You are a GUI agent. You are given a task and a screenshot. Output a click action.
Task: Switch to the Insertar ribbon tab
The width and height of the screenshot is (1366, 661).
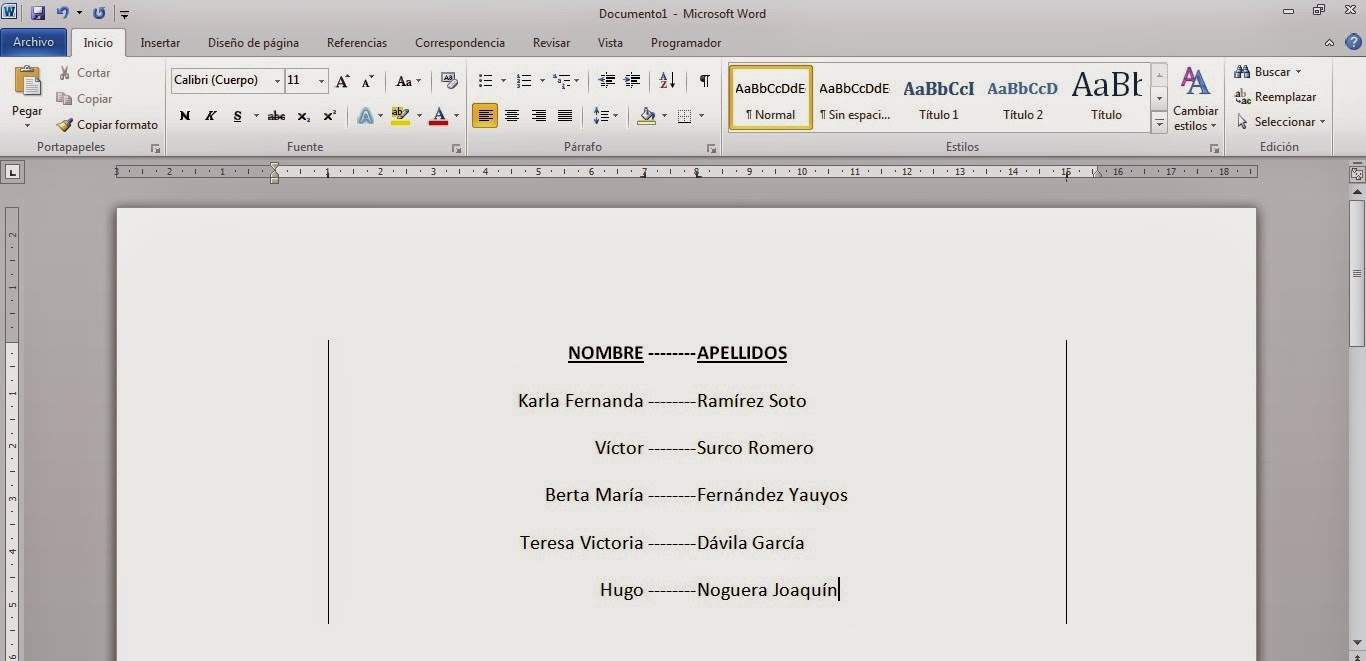160,42
